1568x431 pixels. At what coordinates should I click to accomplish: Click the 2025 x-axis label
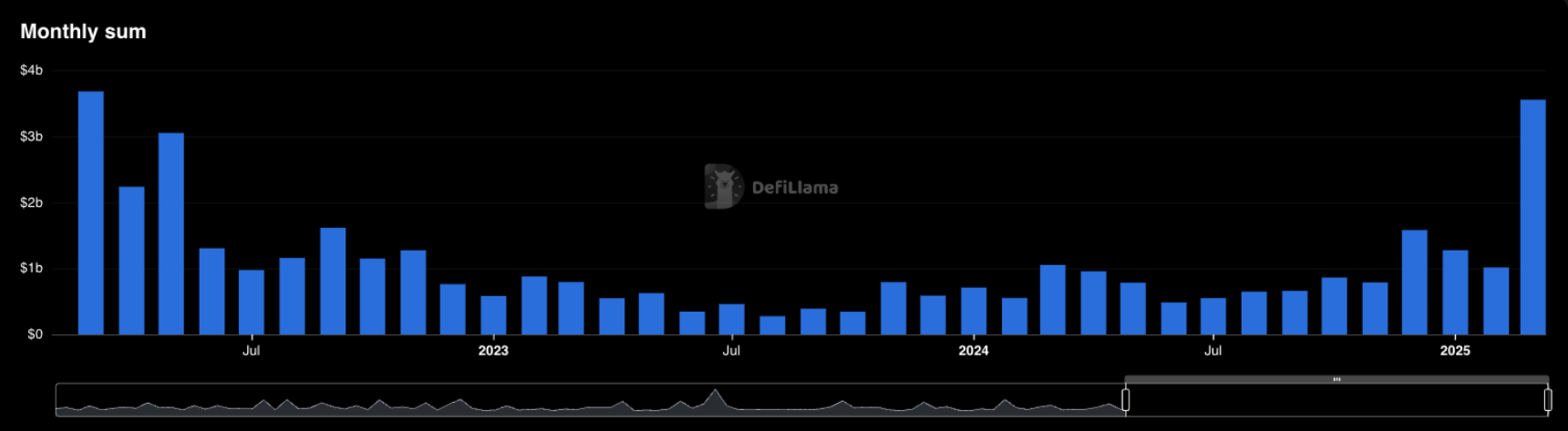click(x=1455, y=351)
